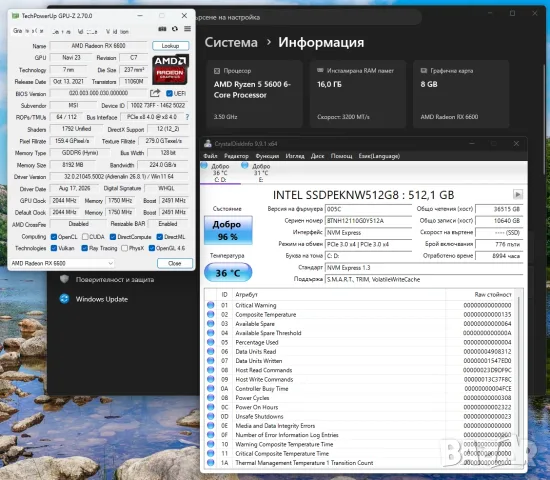Click the Windows Update icon in sidebar
The width and height of the screenshot is (550, 480).
pos(65,299)
